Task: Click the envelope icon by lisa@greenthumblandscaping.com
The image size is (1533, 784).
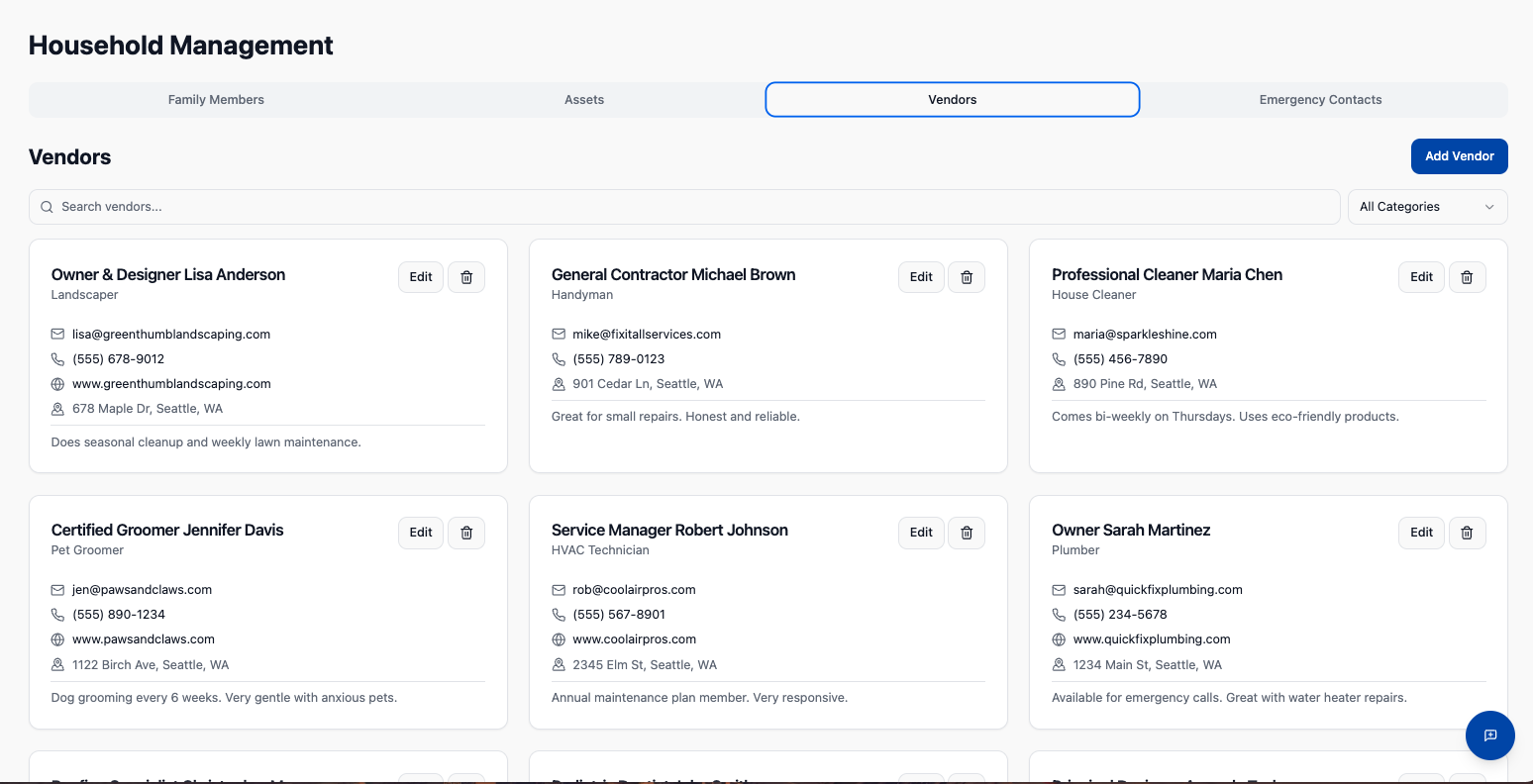Action: pyautogui.click(x=57, y=335)
